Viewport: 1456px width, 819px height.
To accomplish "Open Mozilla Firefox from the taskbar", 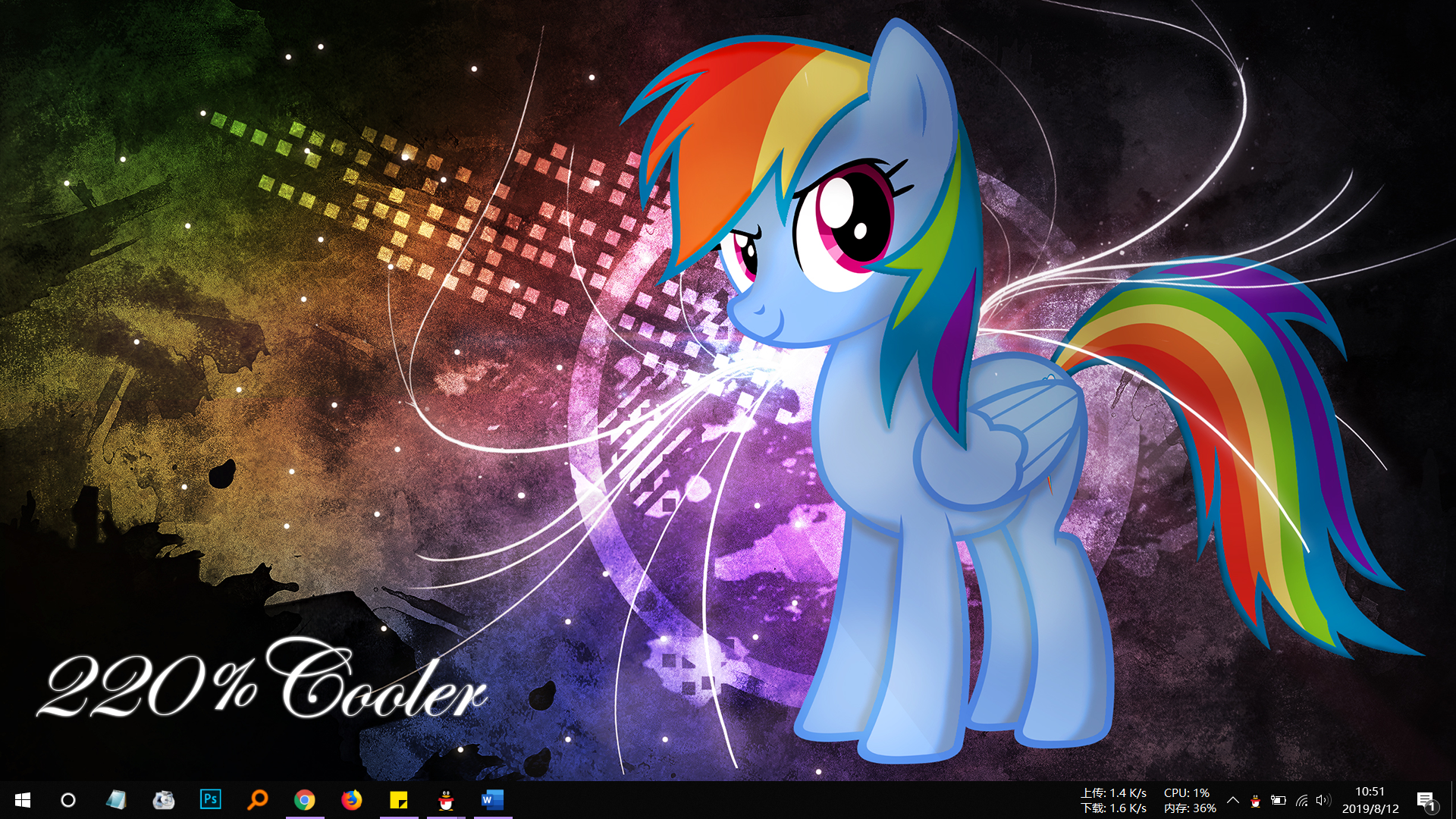I will (x=352, y=800).
